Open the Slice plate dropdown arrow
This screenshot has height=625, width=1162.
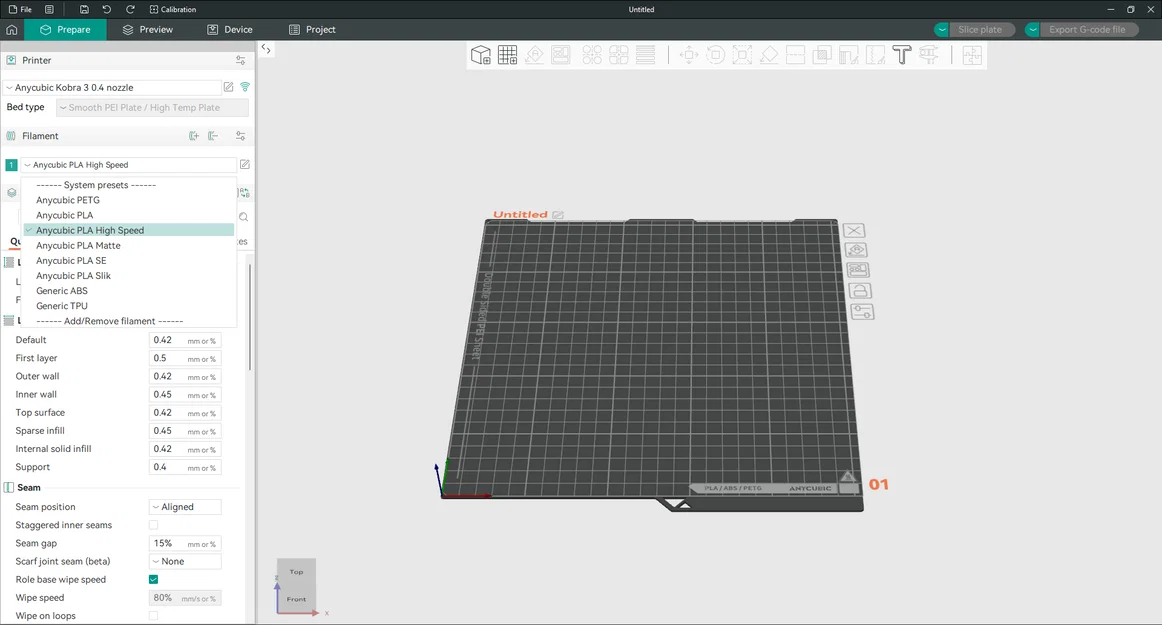(941, 30)
